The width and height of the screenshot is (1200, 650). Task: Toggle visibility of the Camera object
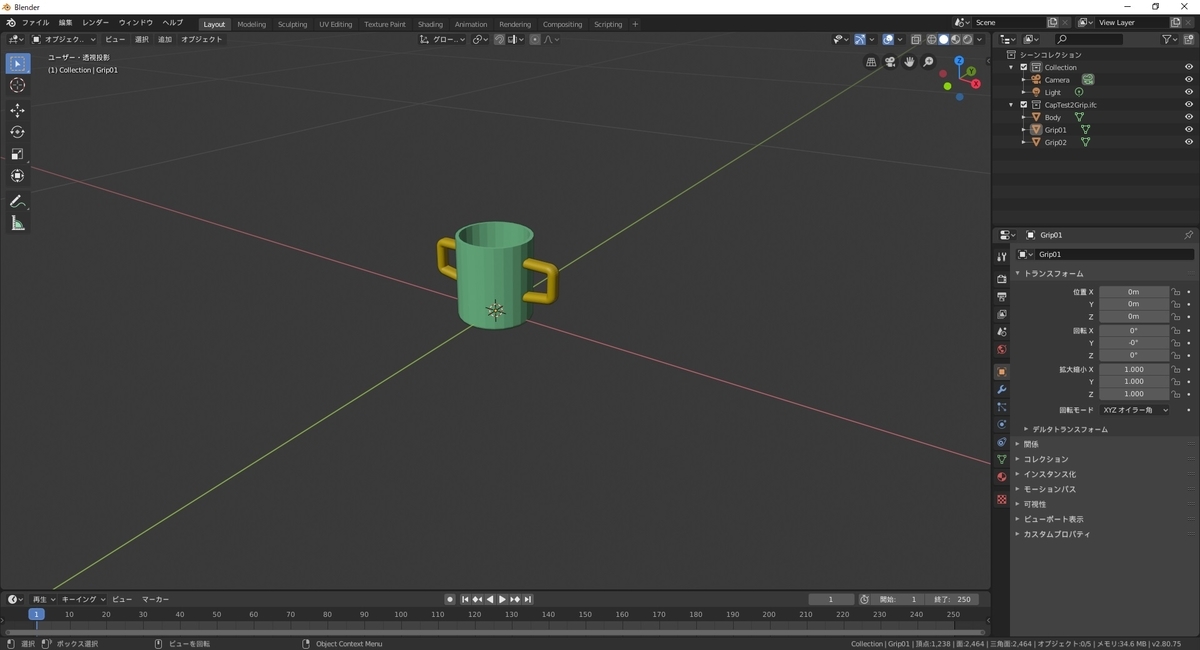pos(1189,80)
